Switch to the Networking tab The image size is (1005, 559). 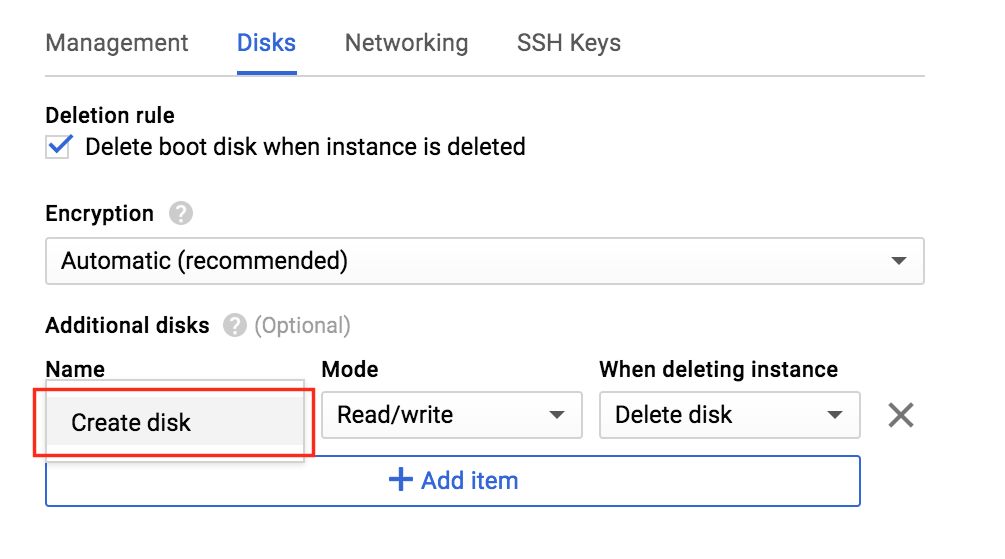tap(406, 43)
